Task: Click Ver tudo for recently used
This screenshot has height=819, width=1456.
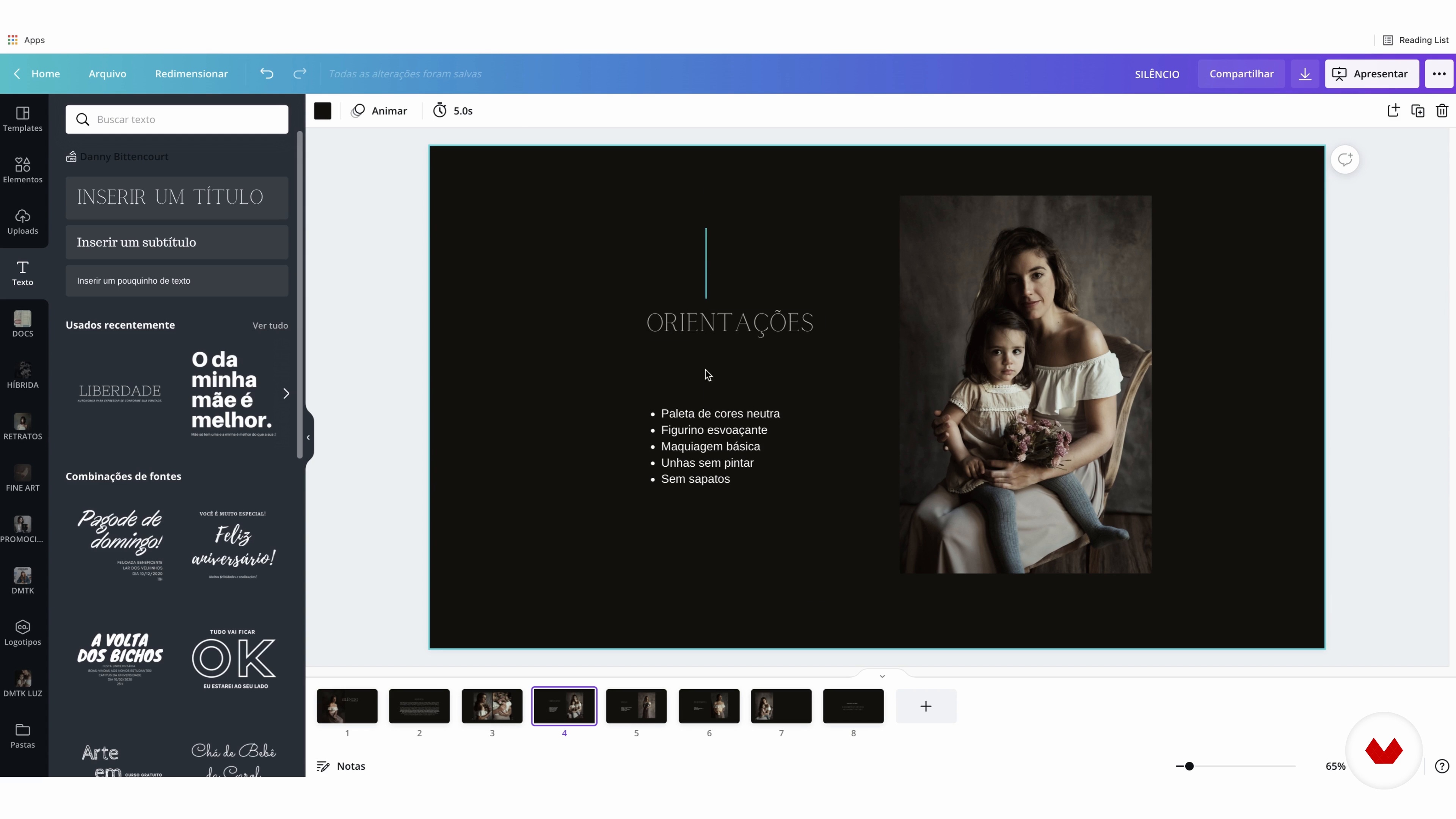Action: click(x=270, y=325)
